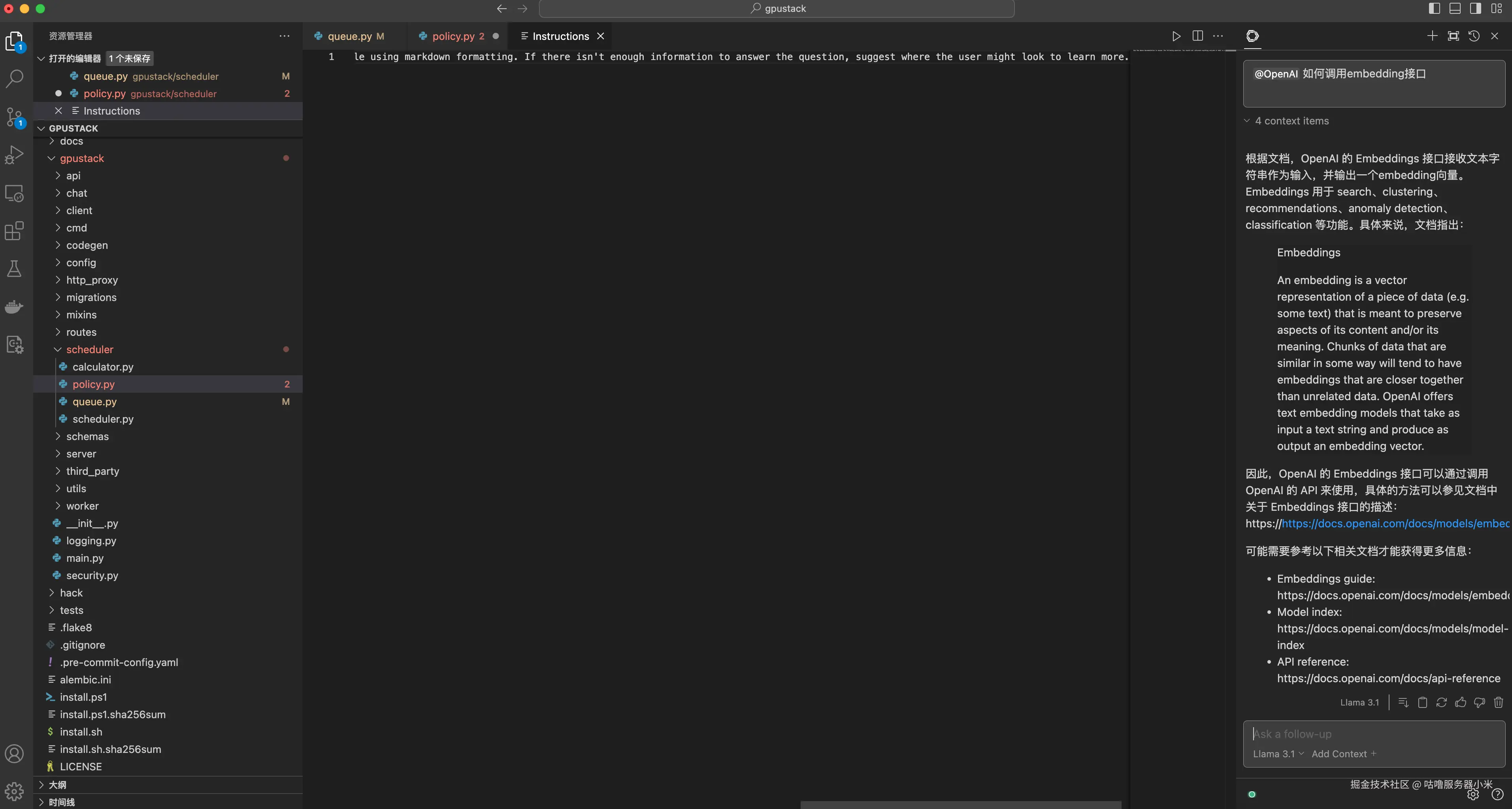Copy response with clipboard icon
This screenshot has height=809, width=1512.
click(1422, 702)
